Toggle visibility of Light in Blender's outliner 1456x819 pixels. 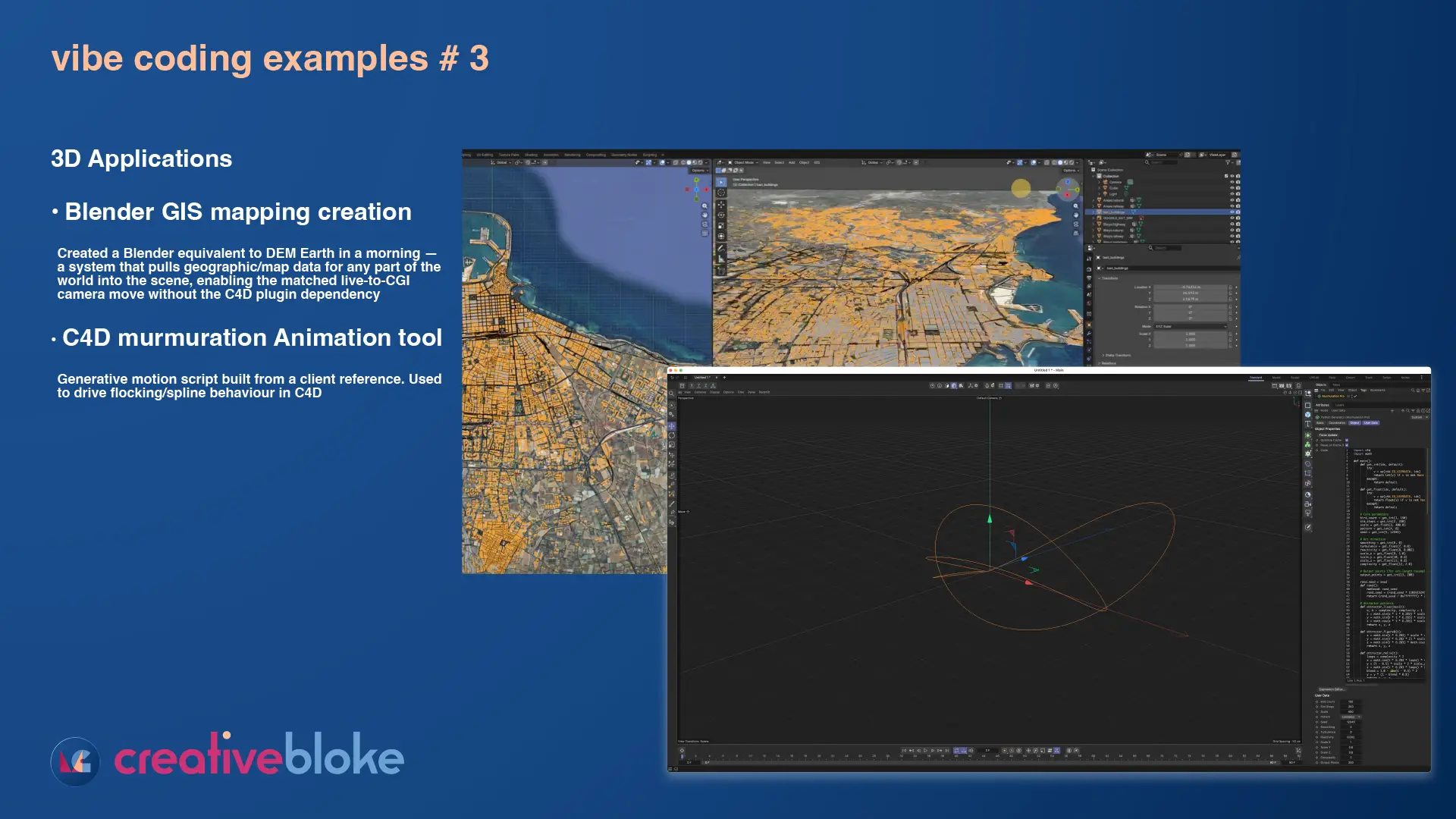(x=1232, y=194)
